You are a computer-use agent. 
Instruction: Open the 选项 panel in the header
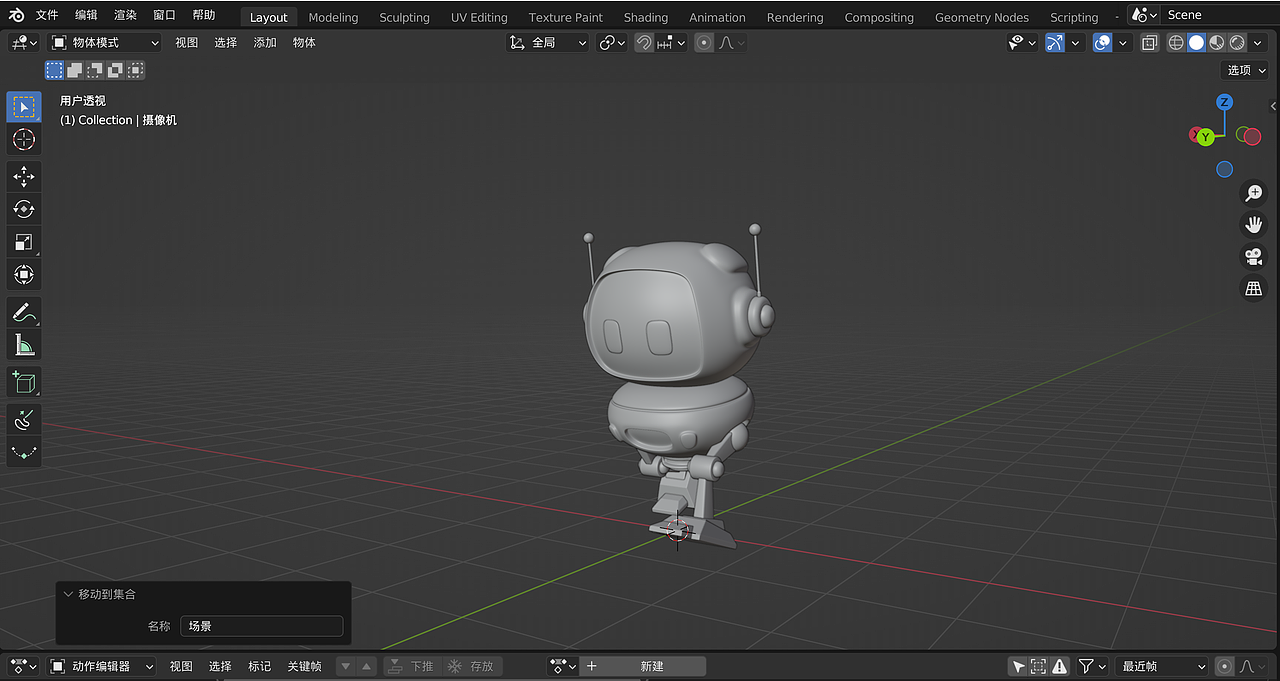1243,70
